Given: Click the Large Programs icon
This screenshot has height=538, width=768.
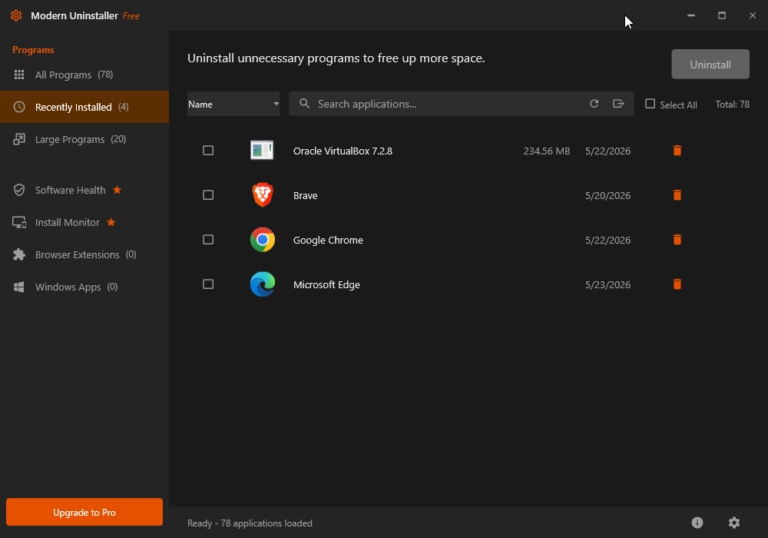Looking at the screenshot, I should click(x=19, y=139).
